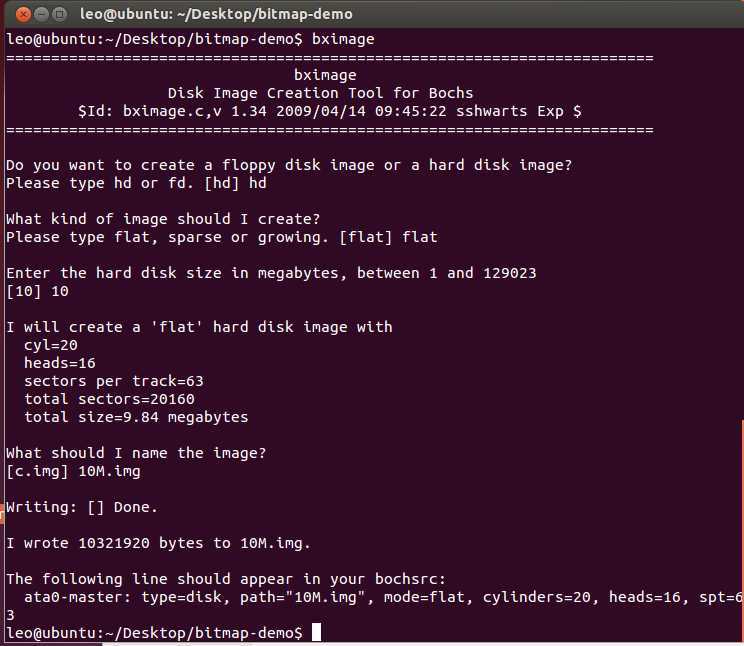Click the total sectors=20160 line
This screenshot has height=646, width=744.
(x=109, y=399)
